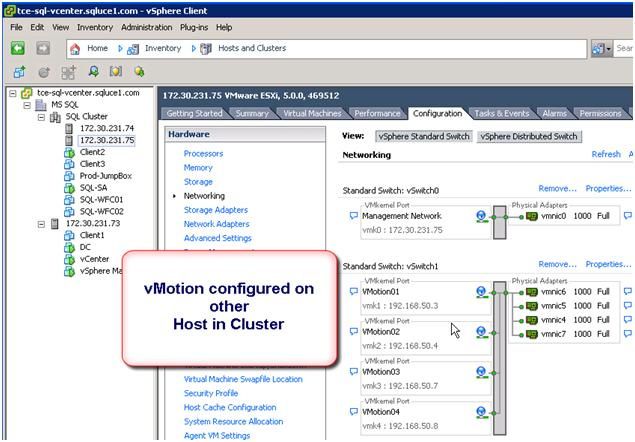Image resolution: width=635 pixels, height=442 pixels.
Task: Open the Security Profile link
Action: click(x=211, y=393)
